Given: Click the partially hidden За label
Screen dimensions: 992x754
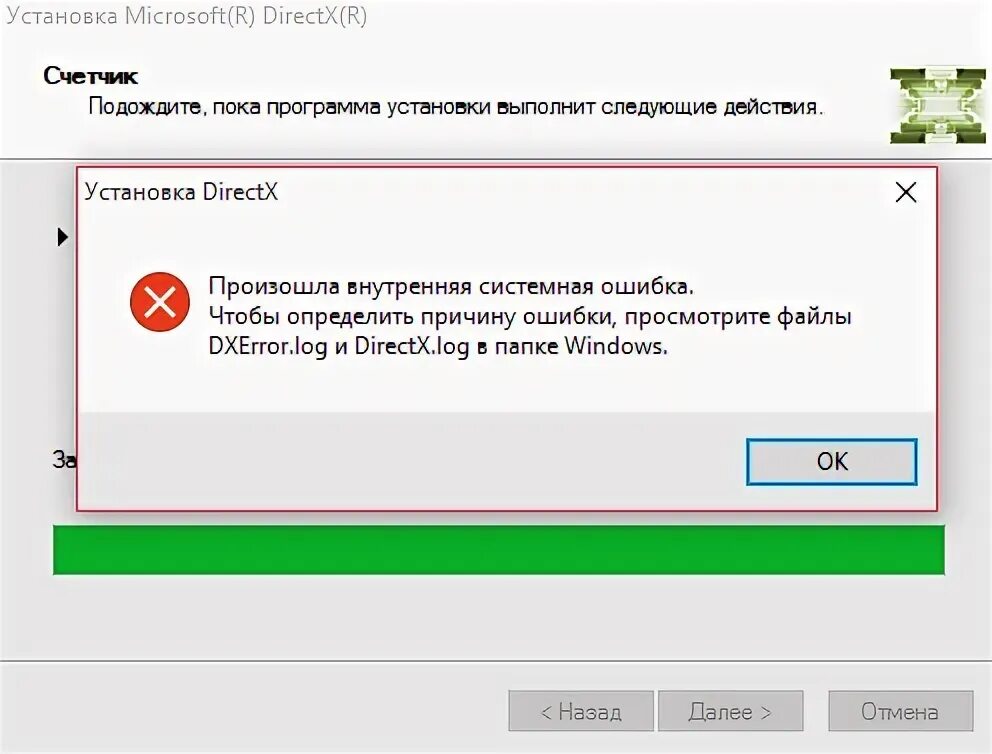Looking at the screenshot, I should (x=64, y=459).
